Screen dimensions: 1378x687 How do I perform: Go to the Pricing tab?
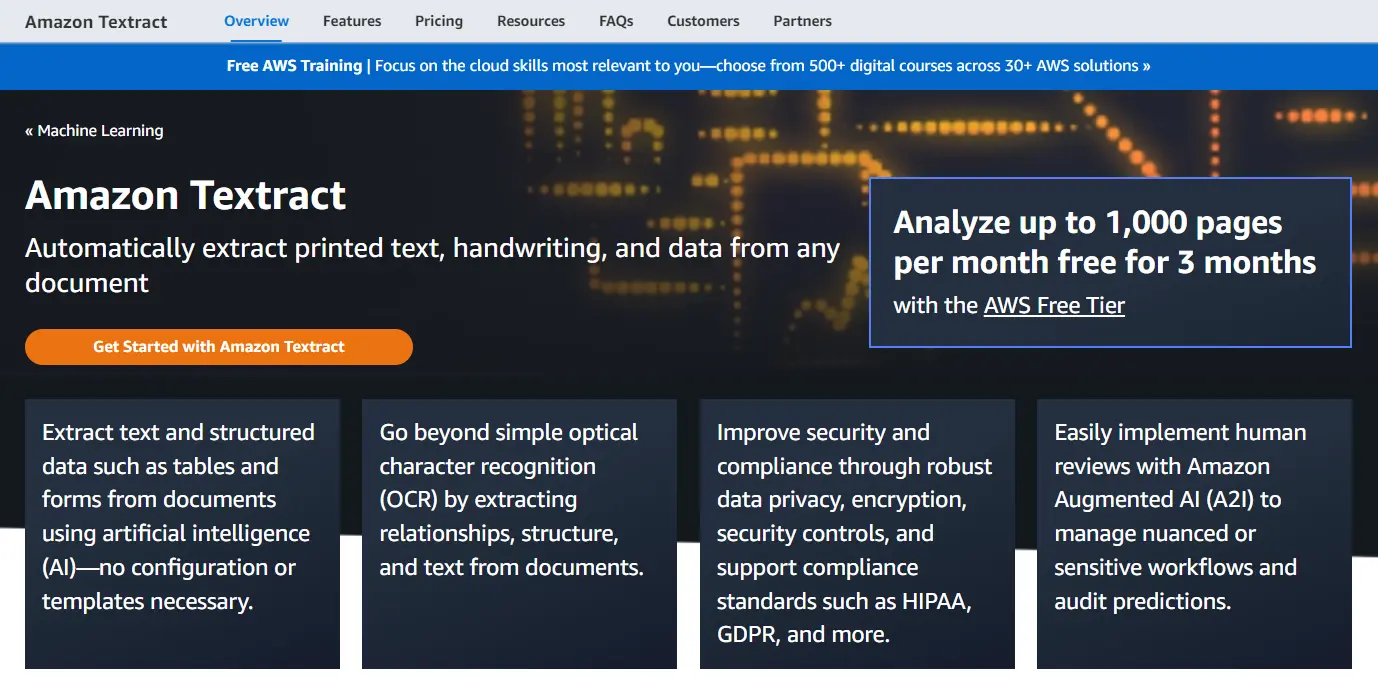tap(439, 20)
